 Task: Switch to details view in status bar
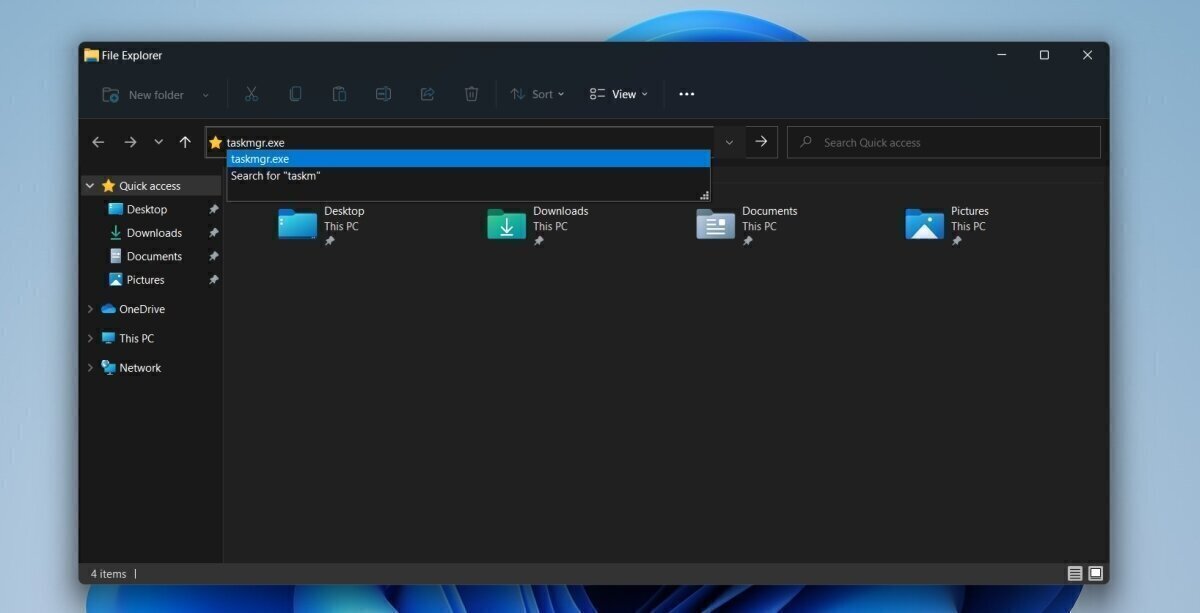pos(1074,573)
